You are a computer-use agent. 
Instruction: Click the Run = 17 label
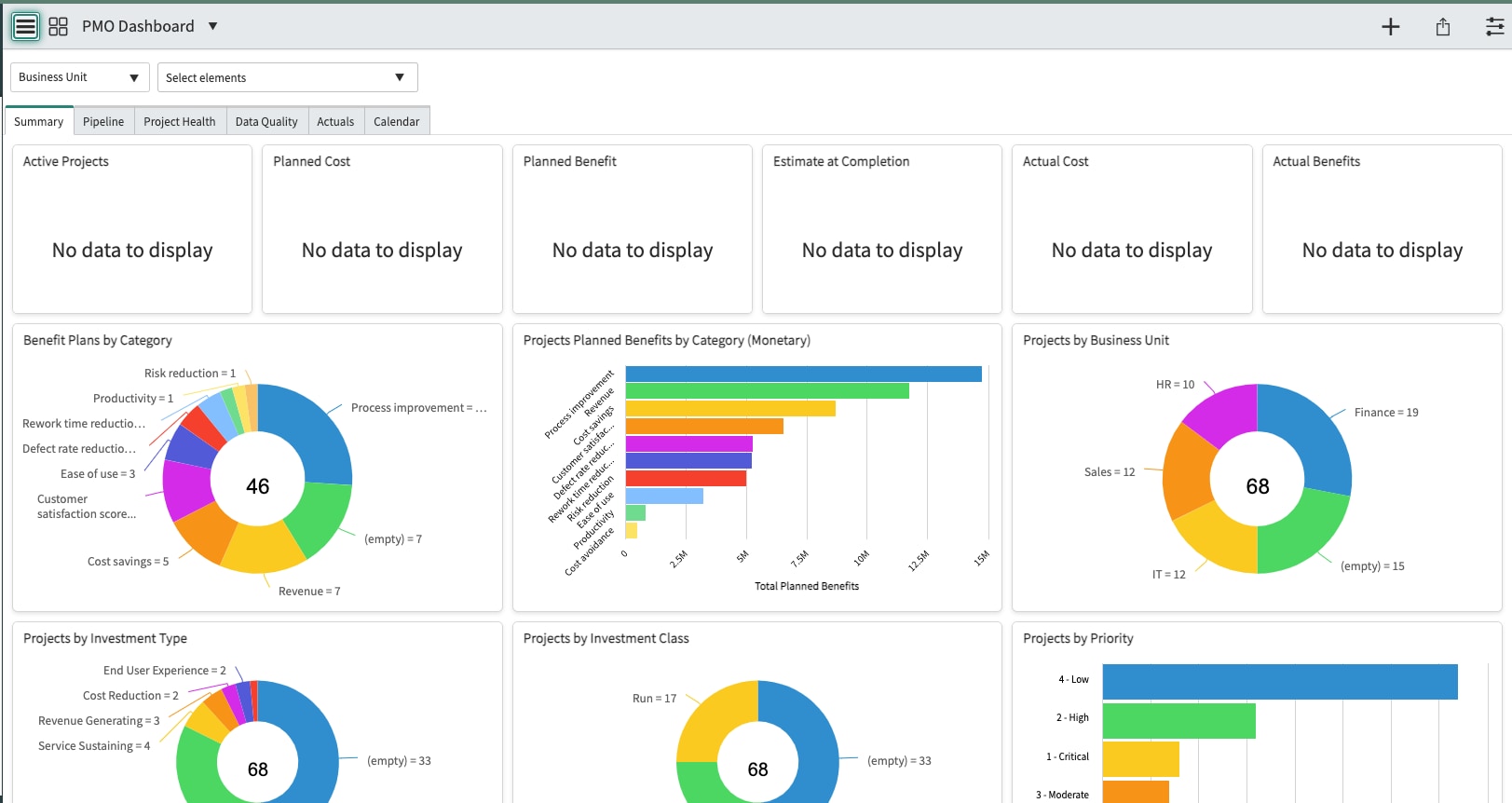[655, 699]
